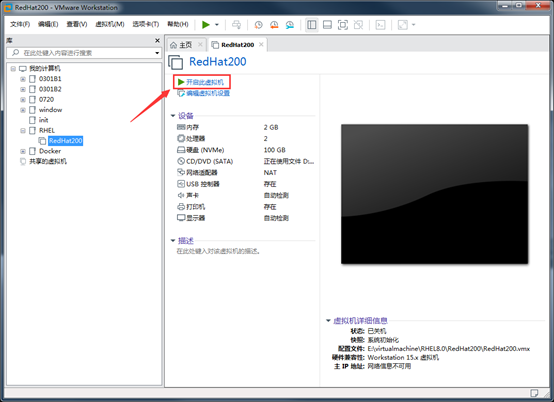Expand the Docker folder node
Screen dimensions: 554x402
pos(23,152)
